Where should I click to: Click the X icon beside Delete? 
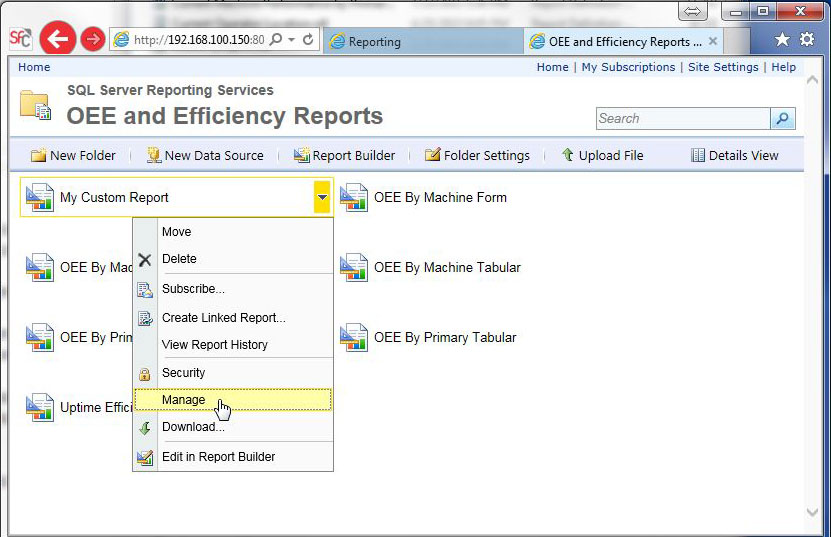(x=145, y=260)
